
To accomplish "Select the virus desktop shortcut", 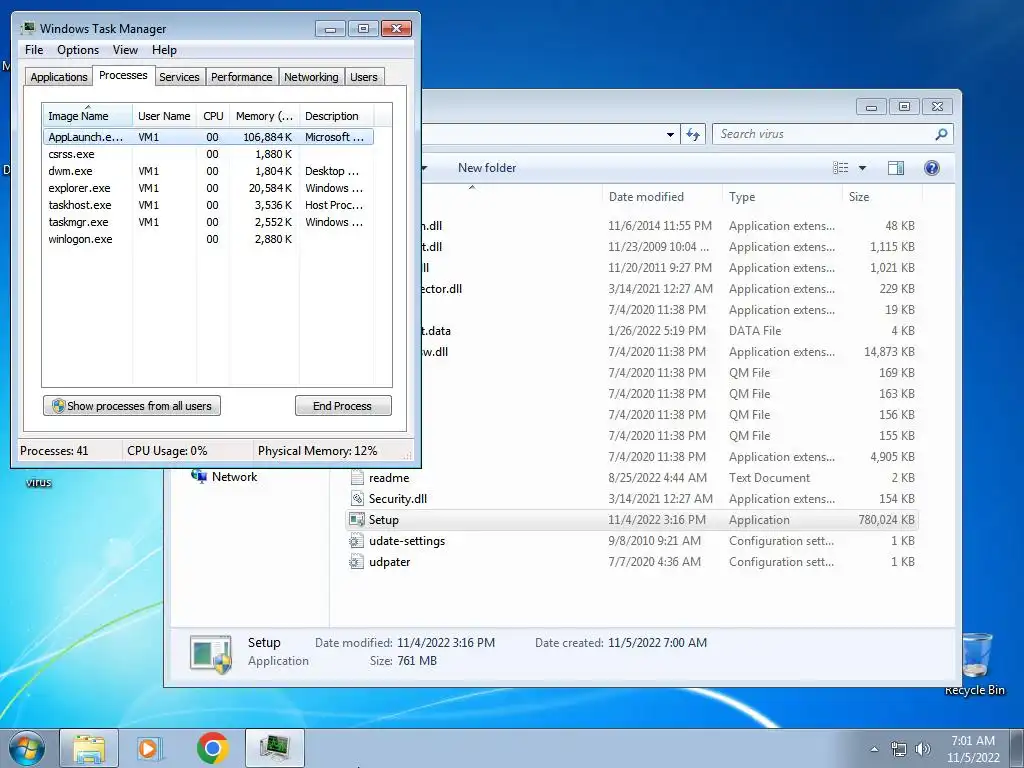I will tap(39, 483).
